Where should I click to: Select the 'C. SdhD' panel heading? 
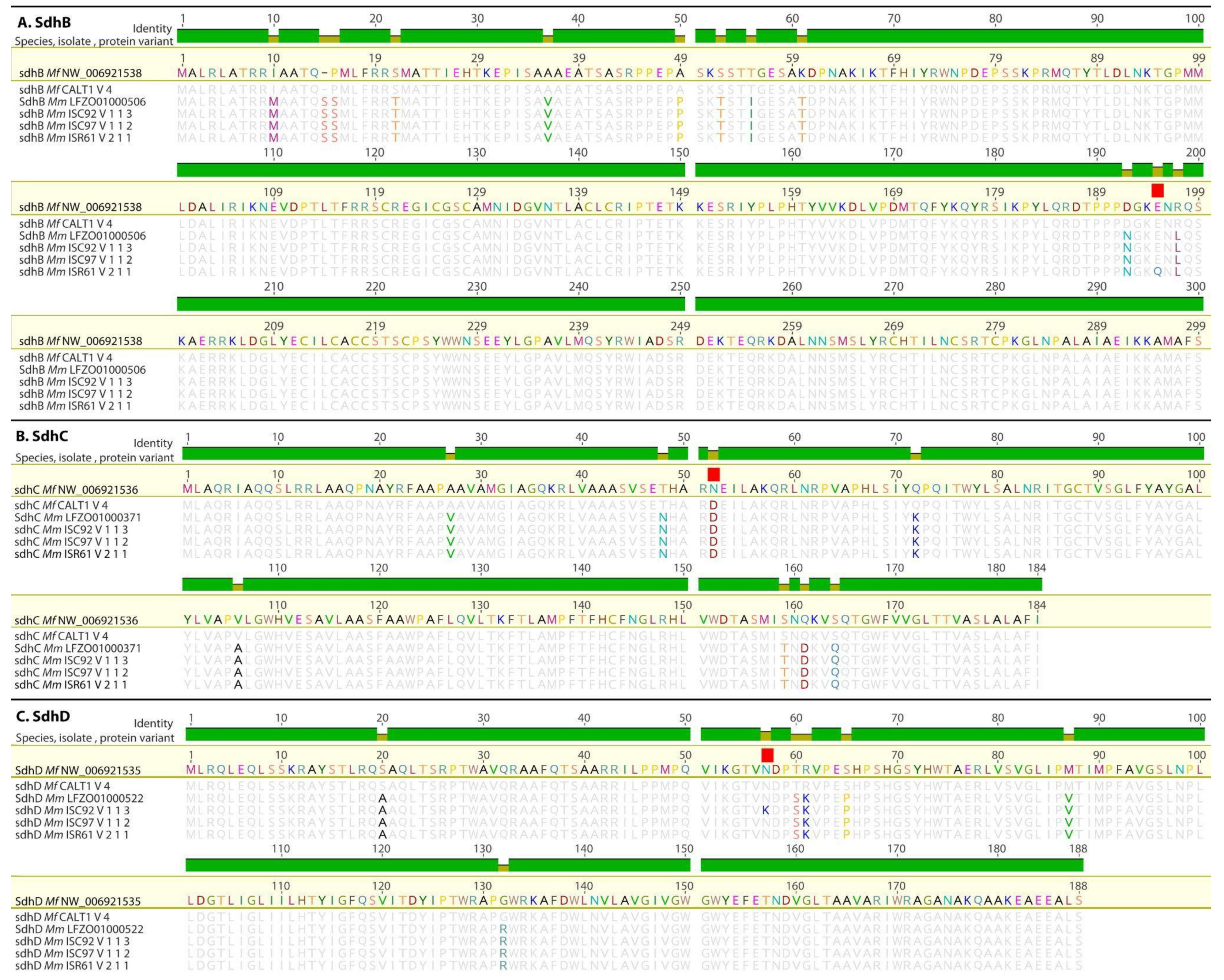click(43, 717)
